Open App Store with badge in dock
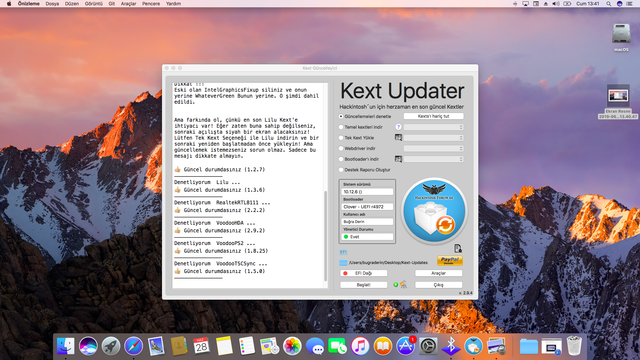 [405, 346]
